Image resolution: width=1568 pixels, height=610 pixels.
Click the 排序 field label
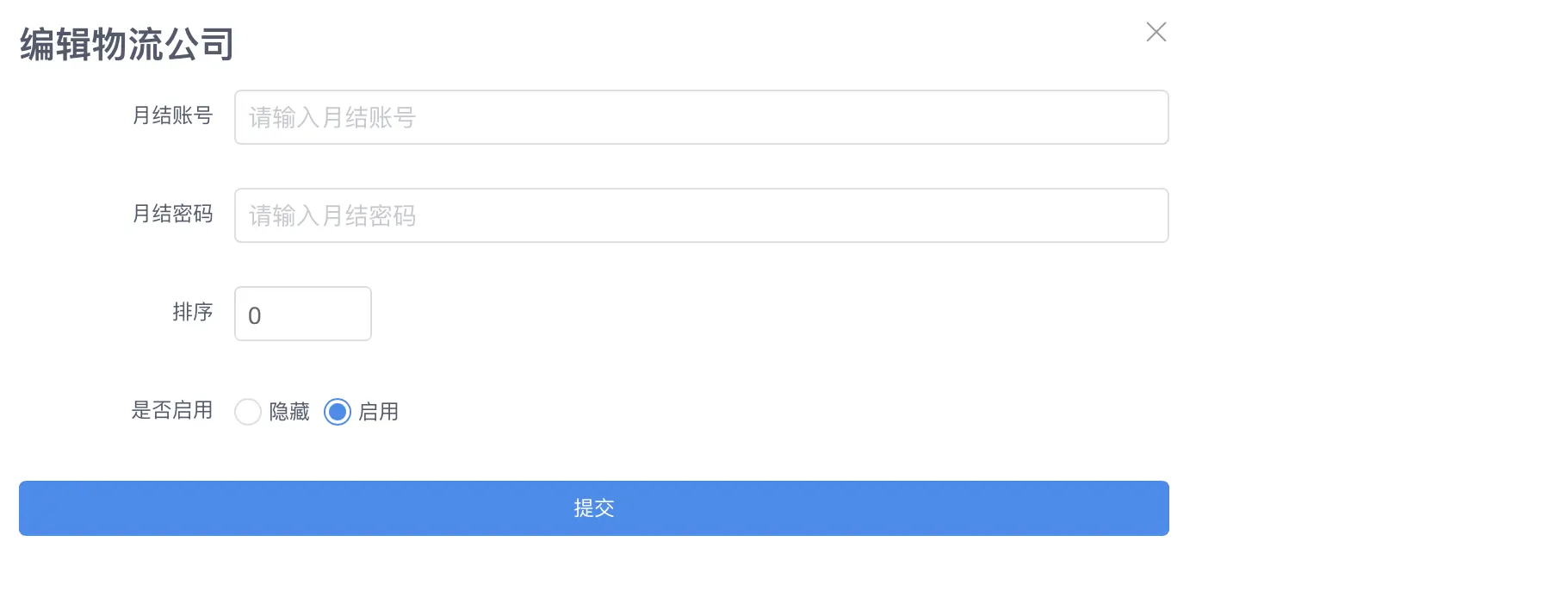click(x=192, y=312)
